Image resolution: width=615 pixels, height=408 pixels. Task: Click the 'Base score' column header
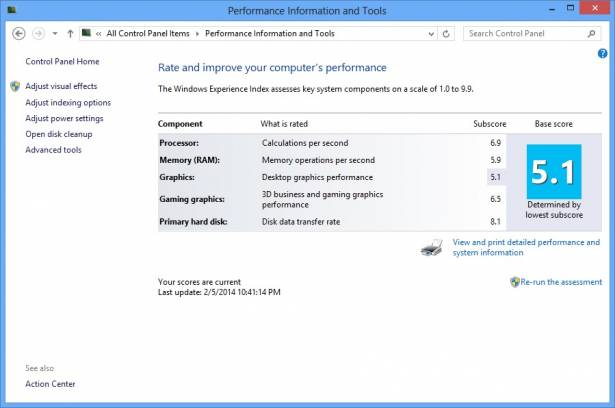click(553, 124)
